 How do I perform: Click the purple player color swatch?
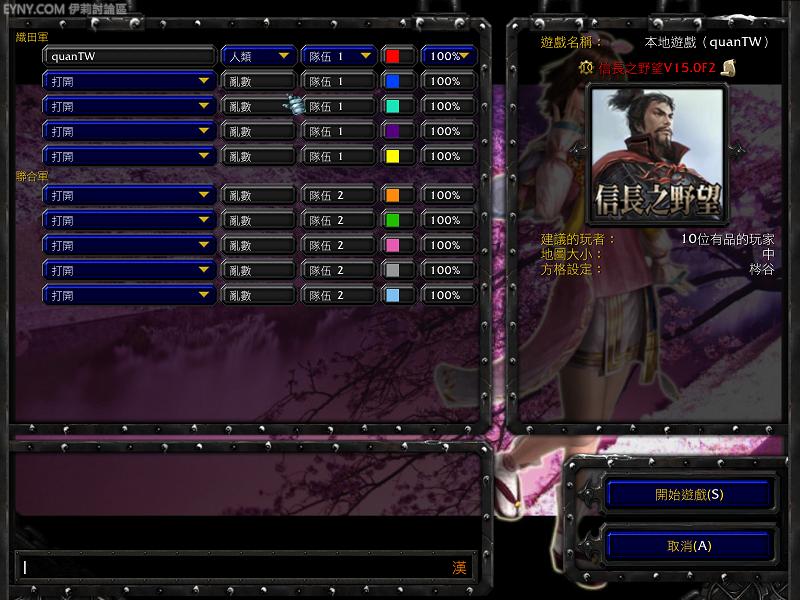click(392, 131)
